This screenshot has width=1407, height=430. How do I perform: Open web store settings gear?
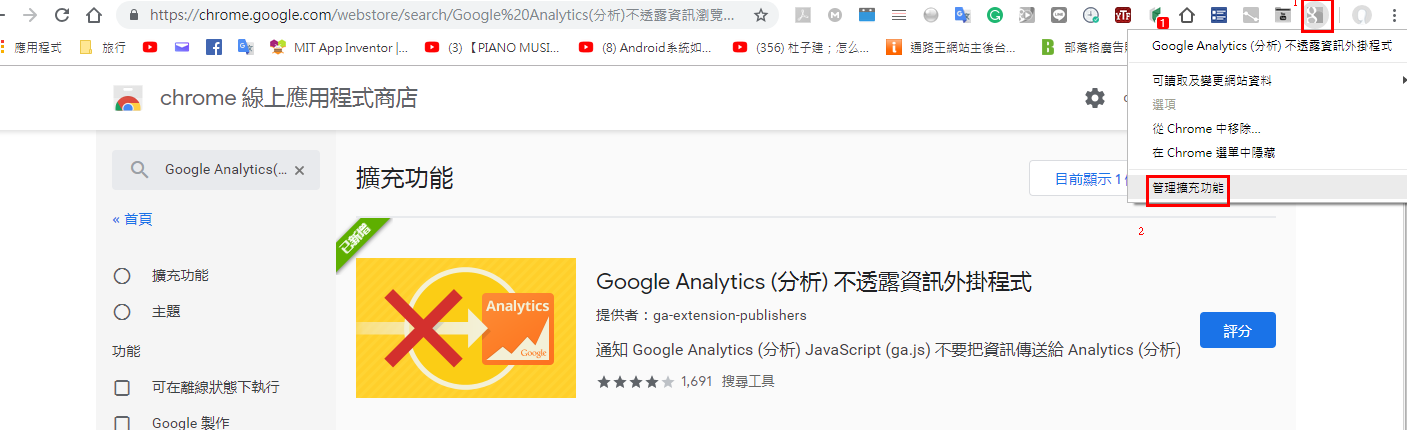click(x=1095, y=98)
